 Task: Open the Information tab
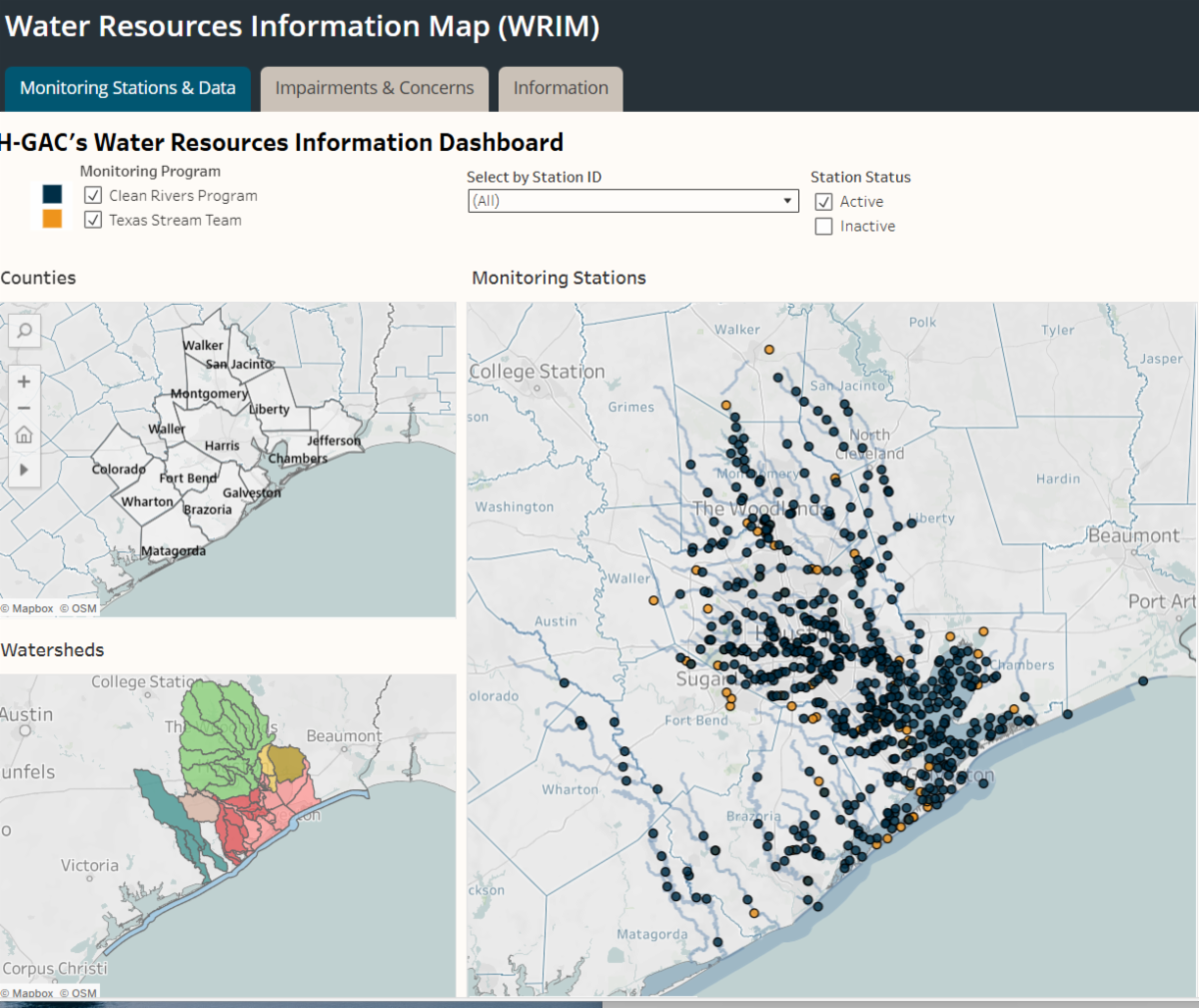click(x=561, y=88)
